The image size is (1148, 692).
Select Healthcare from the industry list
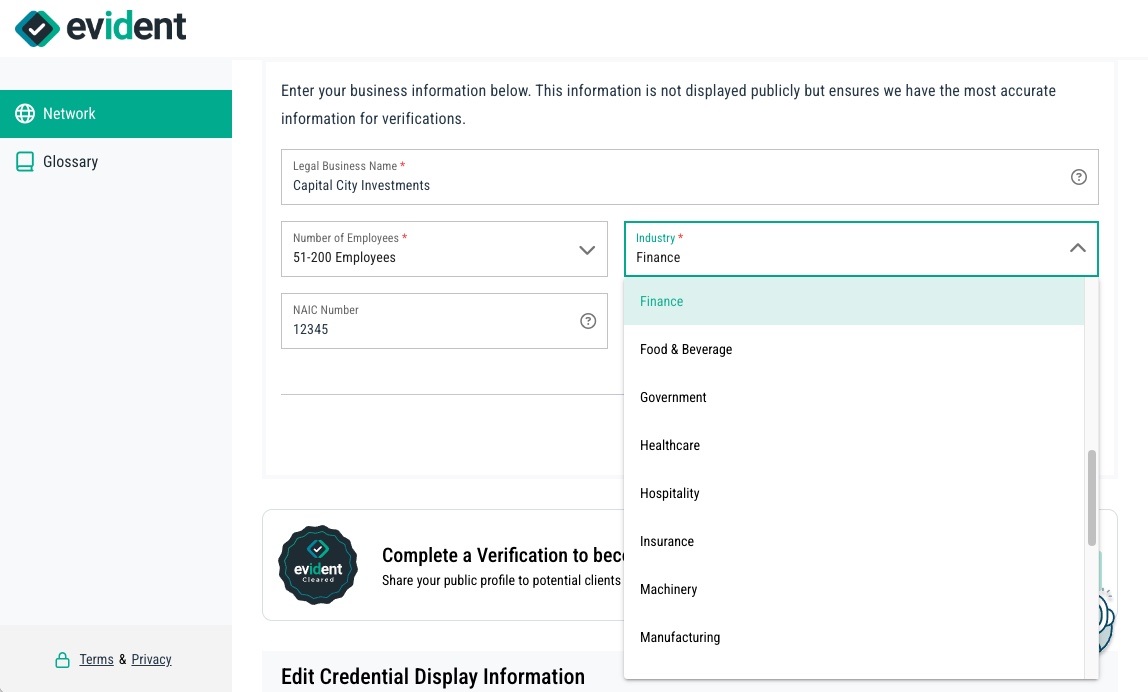[x=670, y=445]
